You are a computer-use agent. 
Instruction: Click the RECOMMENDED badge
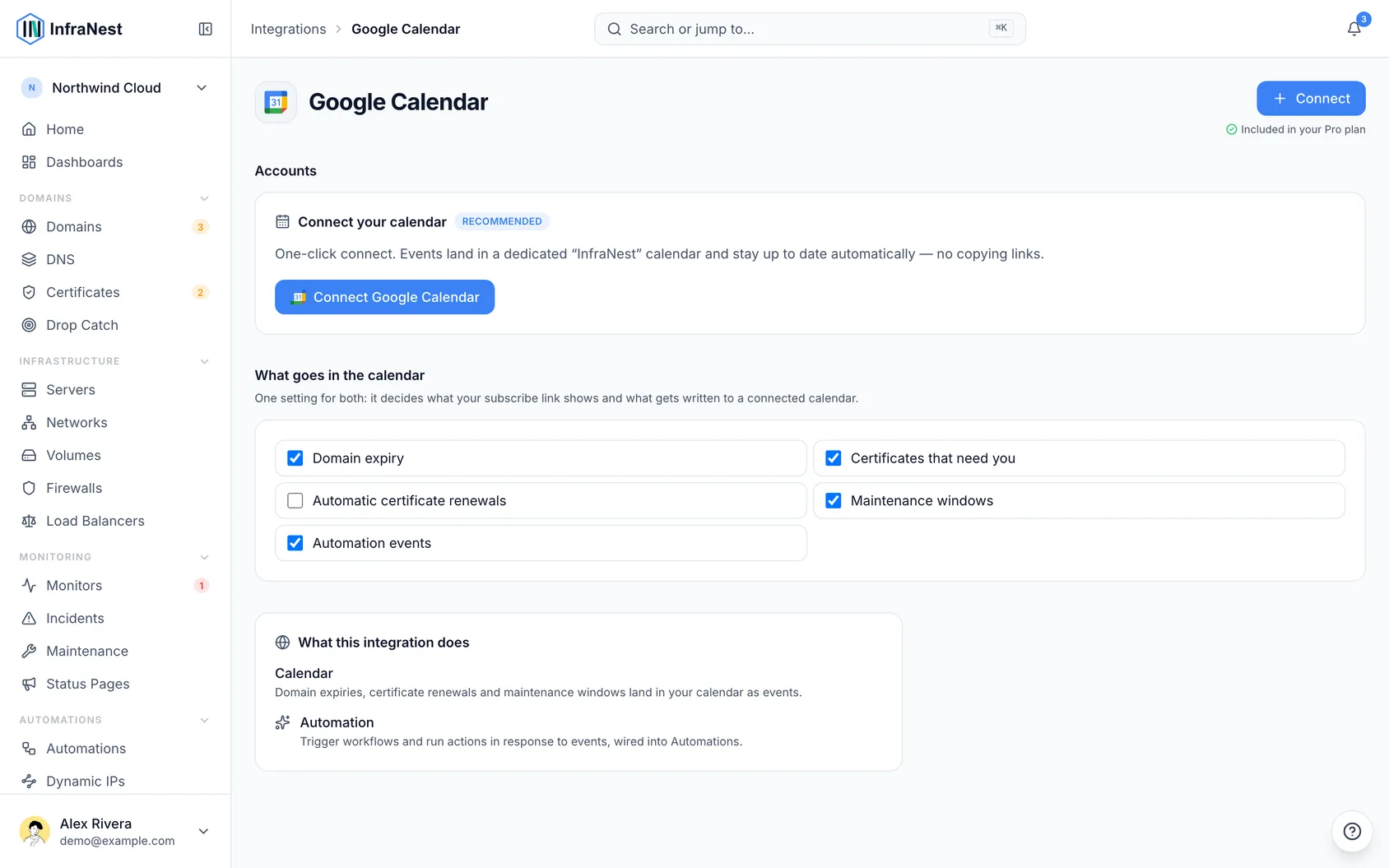[x=502, y=221]
